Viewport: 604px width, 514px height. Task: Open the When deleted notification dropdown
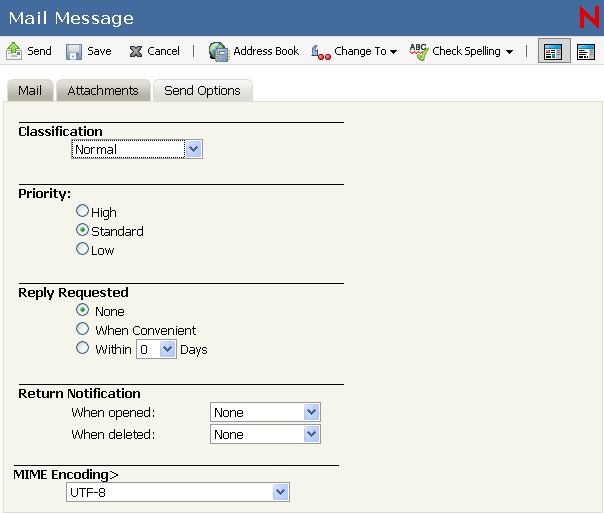265,434
